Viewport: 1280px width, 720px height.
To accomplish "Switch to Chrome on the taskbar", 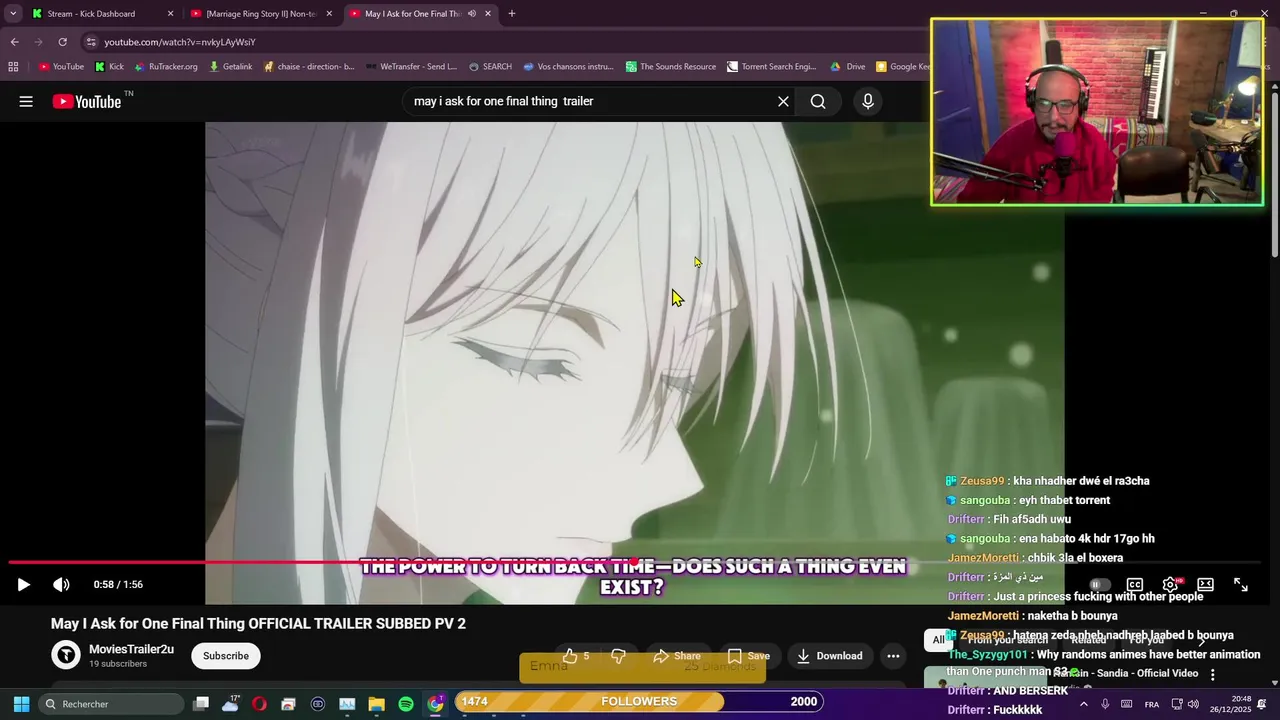I will [435, 704].
